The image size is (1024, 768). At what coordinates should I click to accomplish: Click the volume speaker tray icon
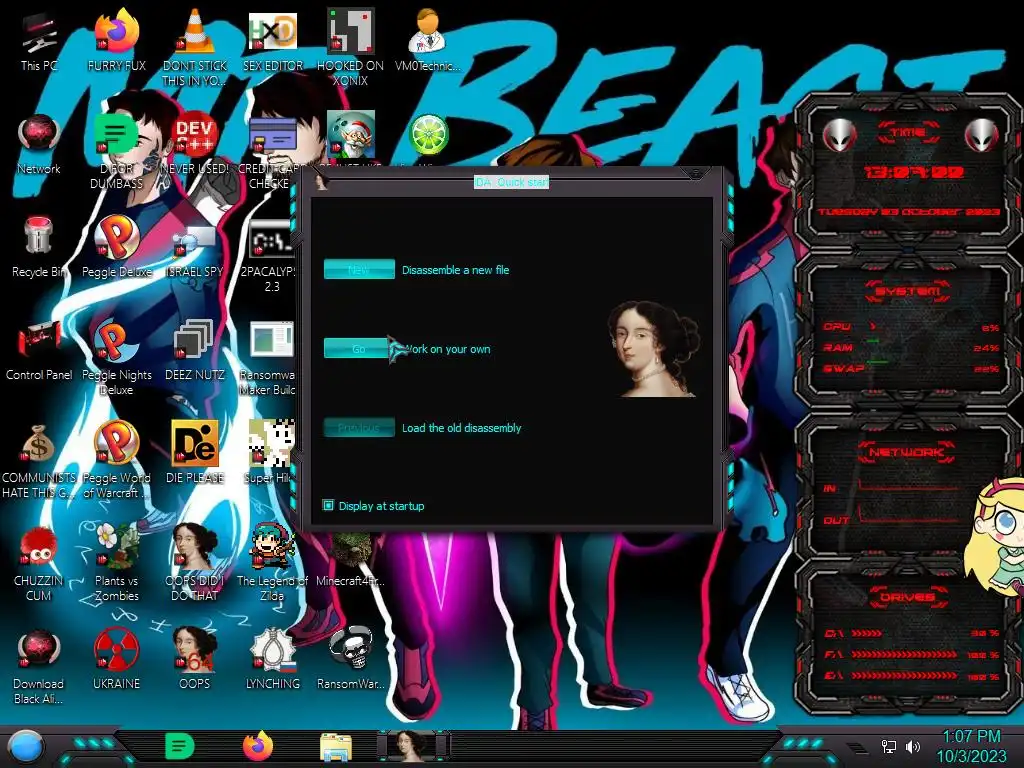point(913,746)
